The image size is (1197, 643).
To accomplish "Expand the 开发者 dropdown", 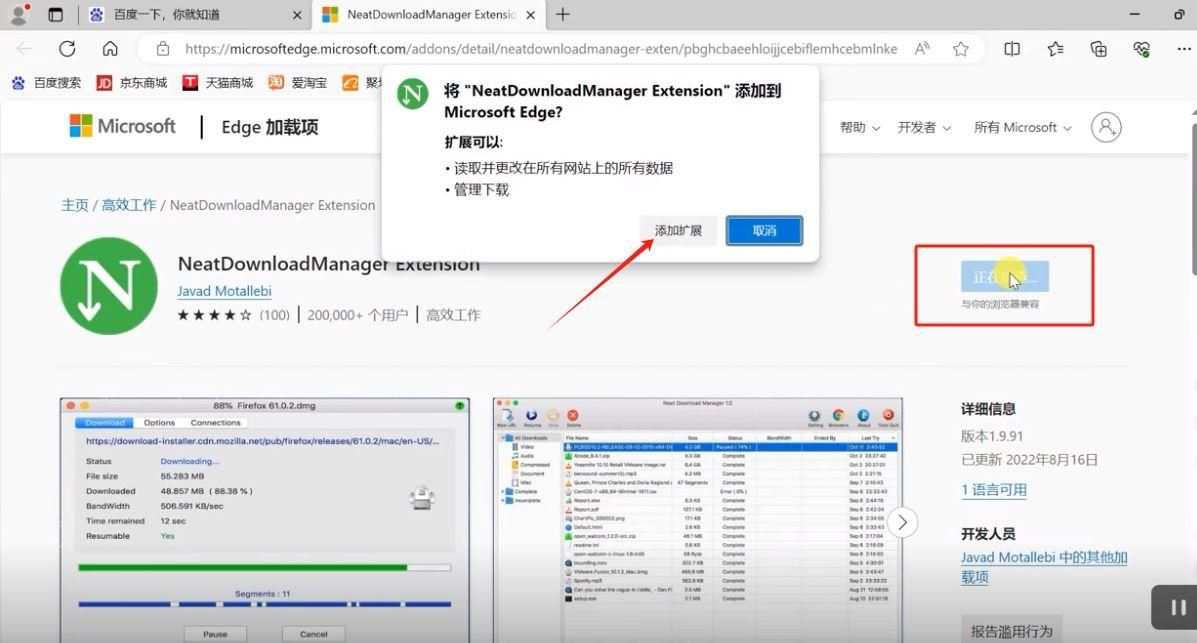I will pos(924,128).
